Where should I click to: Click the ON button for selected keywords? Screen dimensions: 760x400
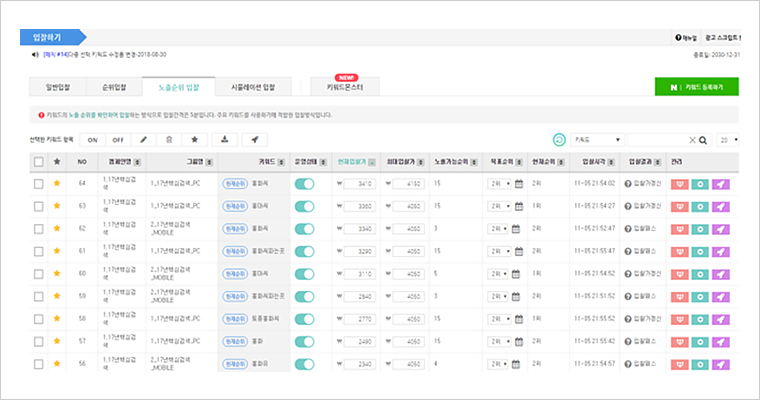coord(93,140)
